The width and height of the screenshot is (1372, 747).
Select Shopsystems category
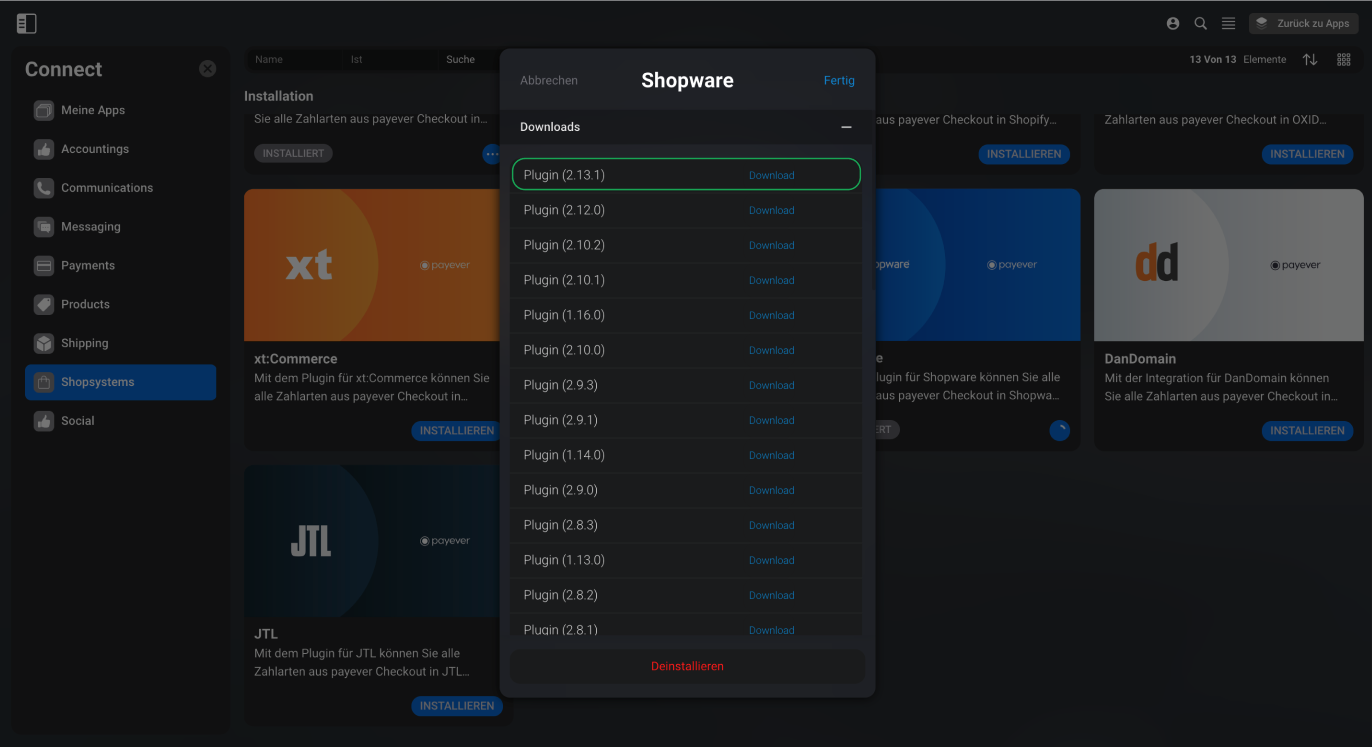click(120, 382)
